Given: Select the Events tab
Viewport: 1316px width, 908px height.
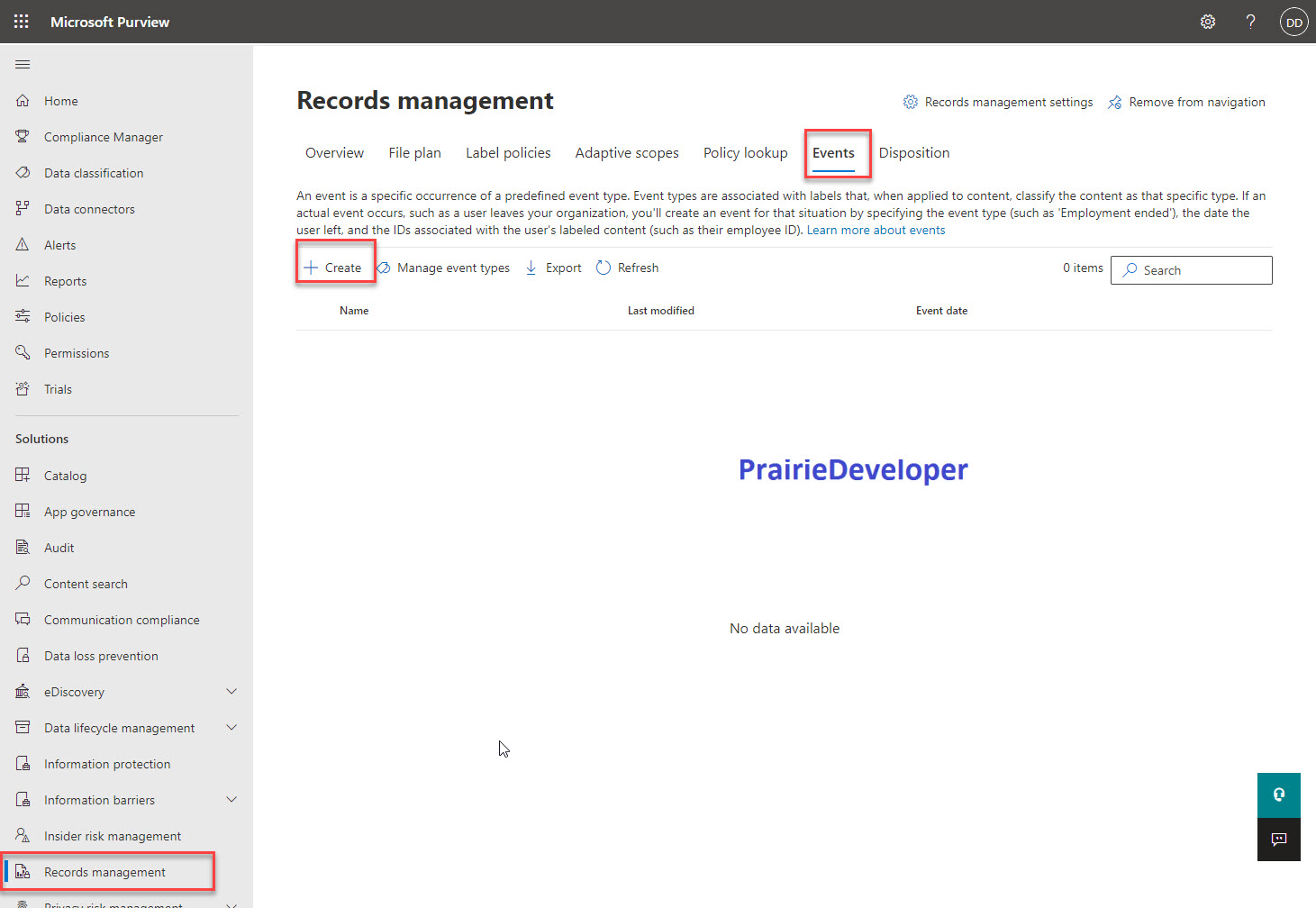Looking at the screenshot, I should [x=833, y=153].
